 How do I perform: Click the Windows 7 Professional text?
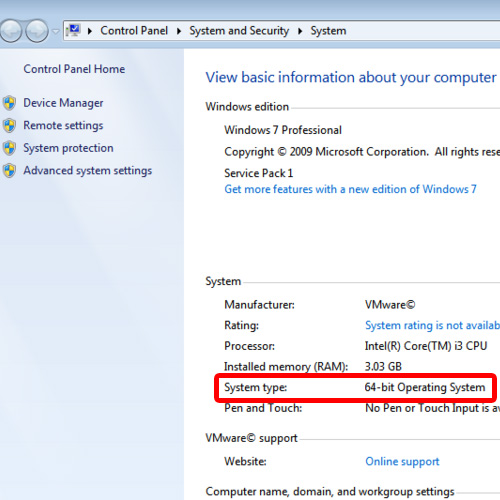coord(283,130)
